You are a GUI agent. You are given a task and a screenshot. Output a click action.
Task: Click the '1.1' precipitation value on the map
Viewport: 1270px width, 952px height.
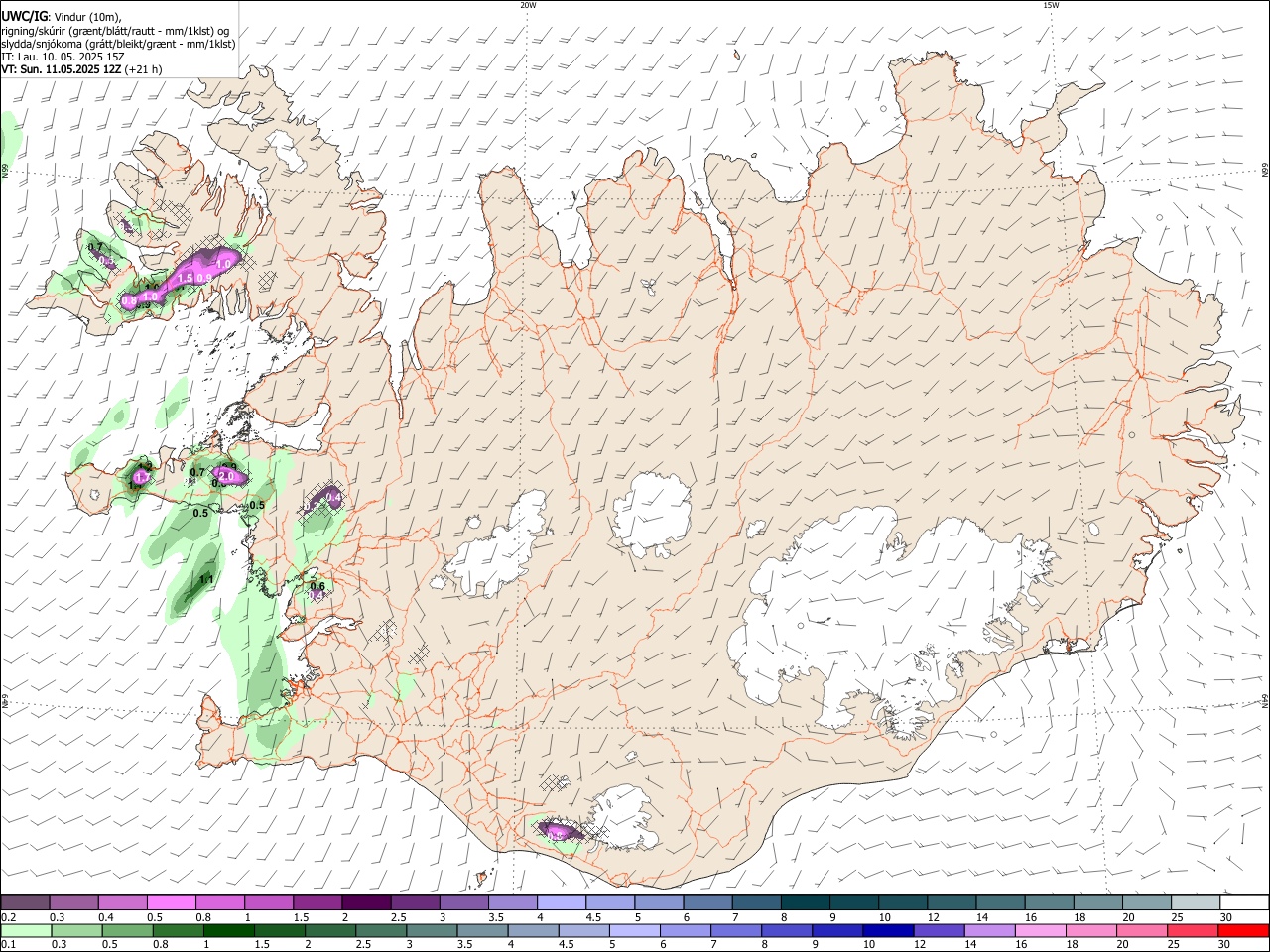(x=206, y=579)
